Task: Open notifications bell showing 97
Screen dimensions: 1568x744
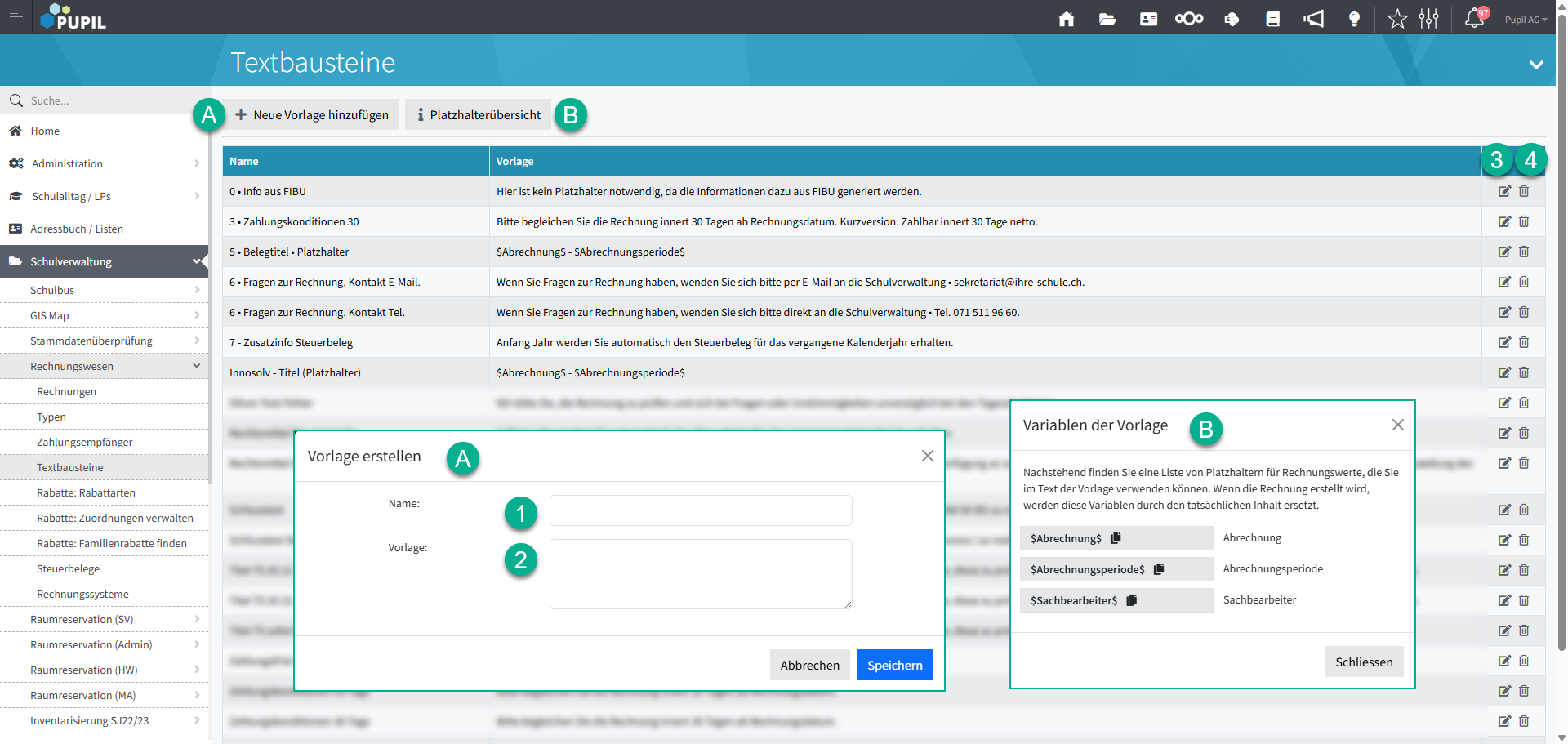Action: tap(1476, 18)
